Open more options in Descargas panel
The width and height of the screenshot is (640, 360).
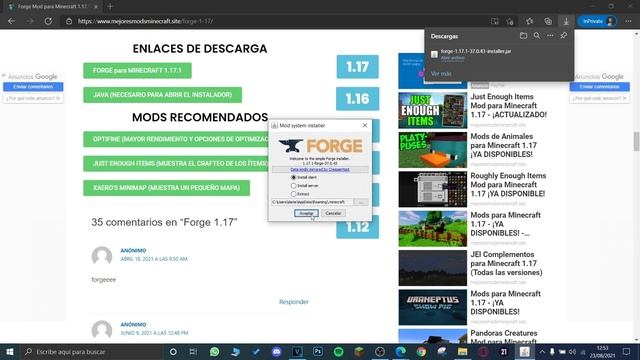[550, 36]
